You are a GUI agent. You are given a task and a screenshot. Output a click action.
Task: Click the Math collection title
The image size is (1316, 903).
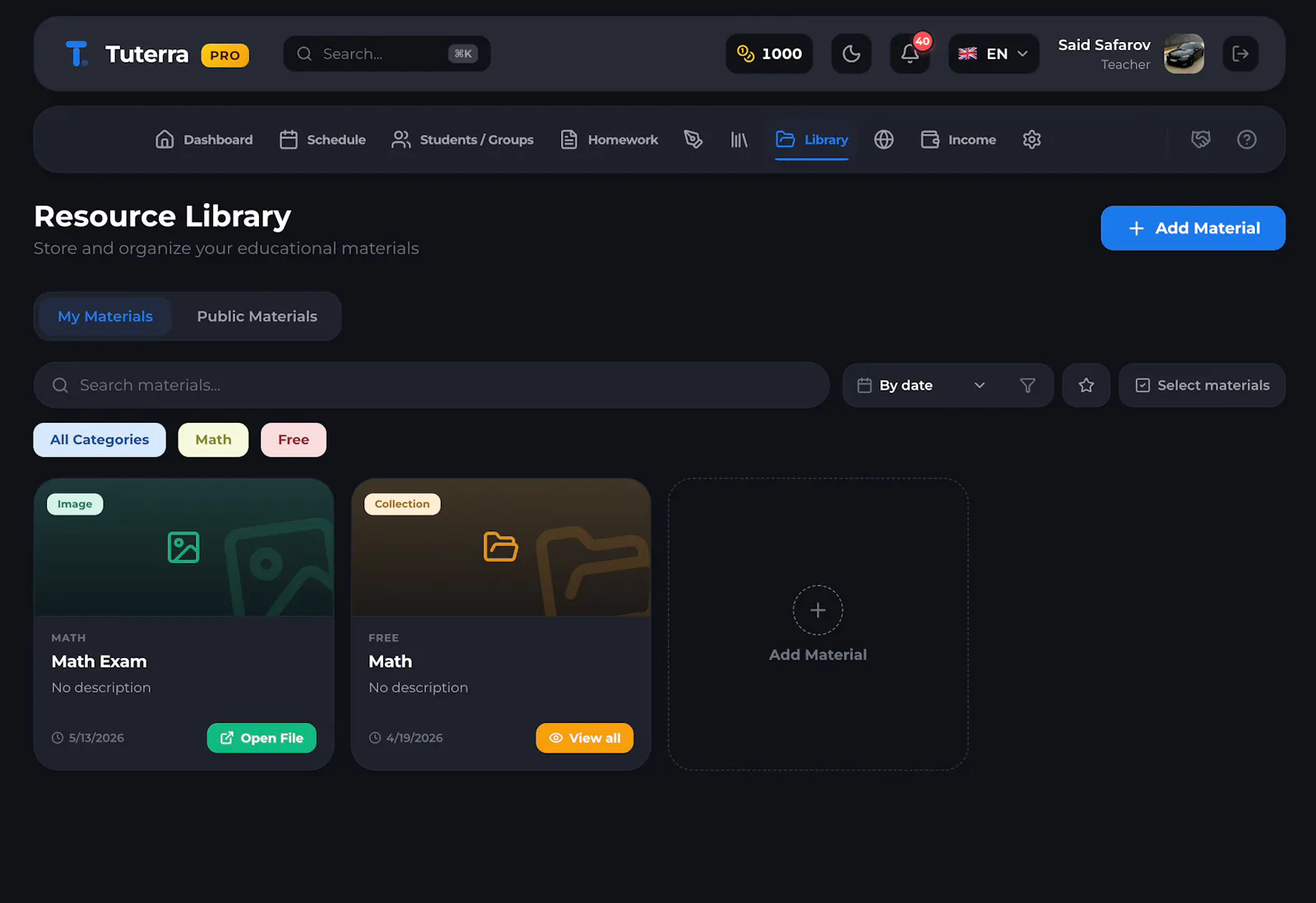(x=391, y=661)
